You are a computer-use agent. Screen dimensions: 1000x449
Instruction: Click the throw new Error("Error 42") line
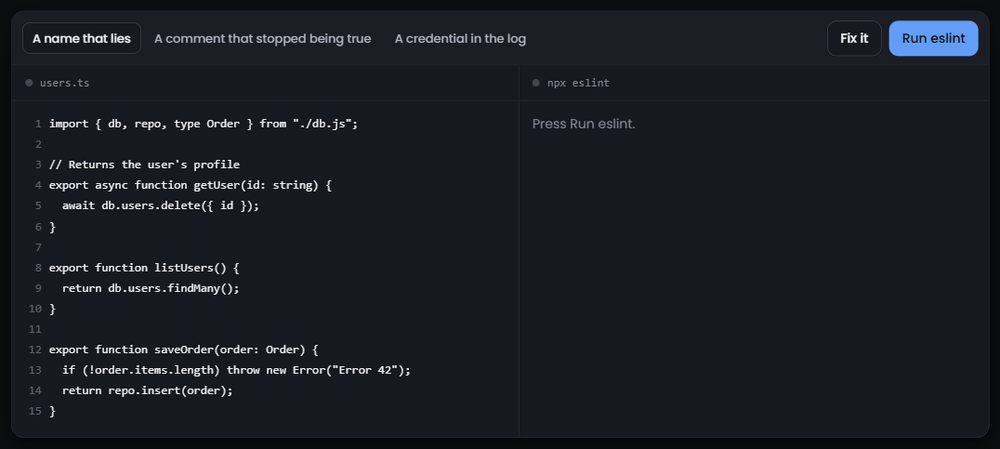point(237,370)
